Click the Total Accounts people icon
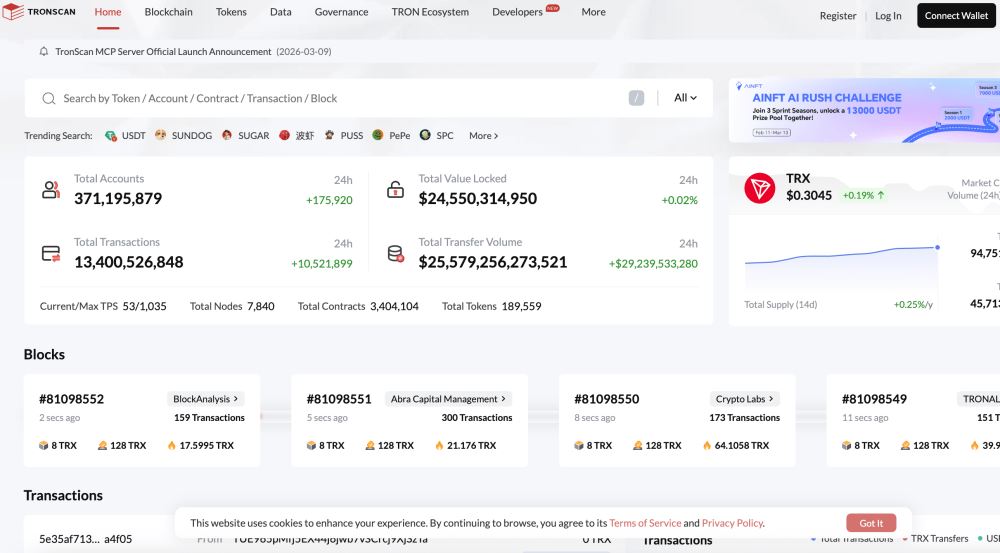Image resolution: width=1000 pixels, height=553 pixels. 51,189
